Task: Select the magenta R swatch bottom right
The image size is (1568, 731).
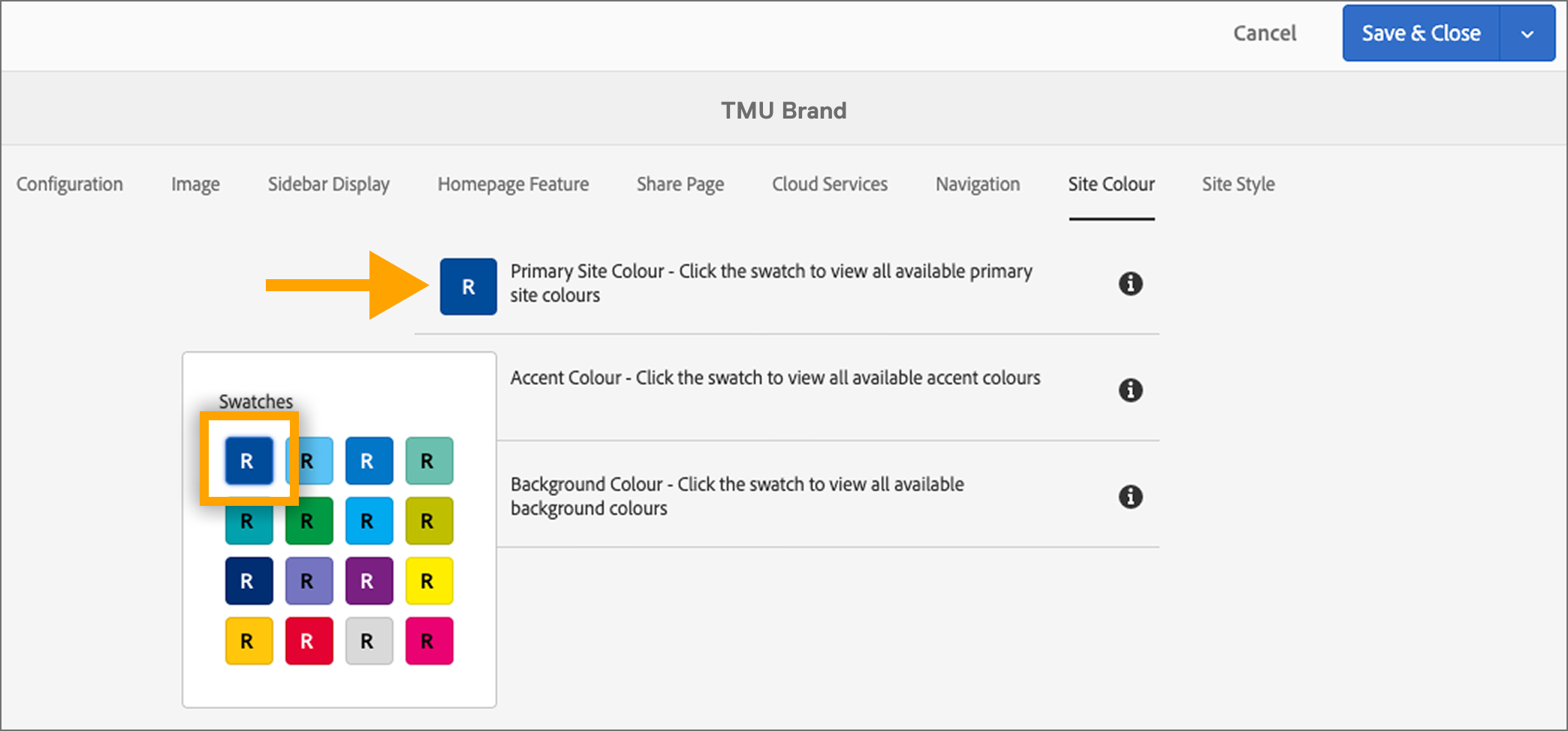Action: pos(428,640)
